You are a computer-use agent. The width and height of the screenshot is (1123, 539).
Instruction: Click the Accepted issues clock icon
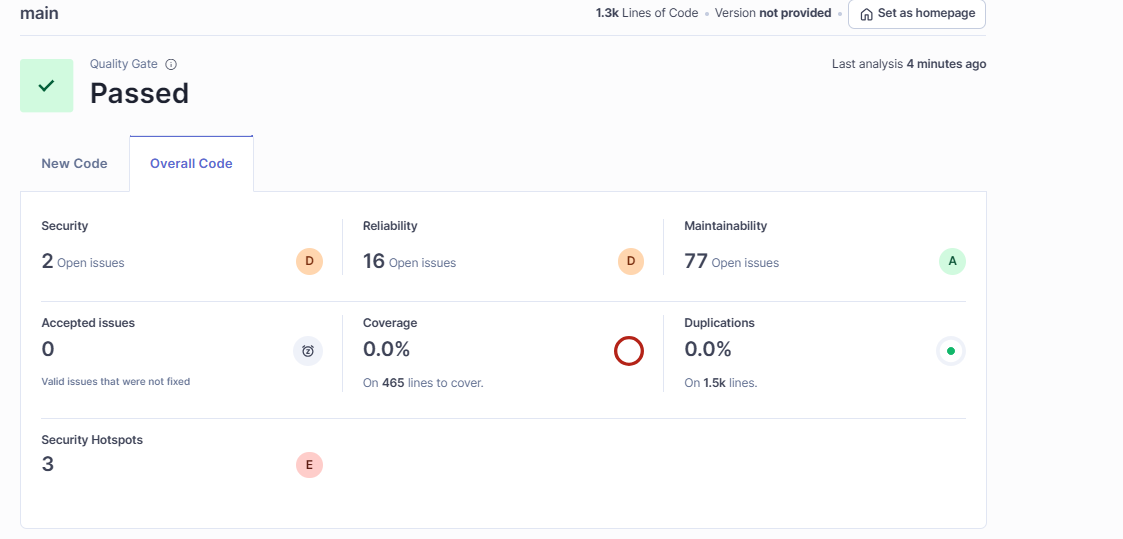308,351
